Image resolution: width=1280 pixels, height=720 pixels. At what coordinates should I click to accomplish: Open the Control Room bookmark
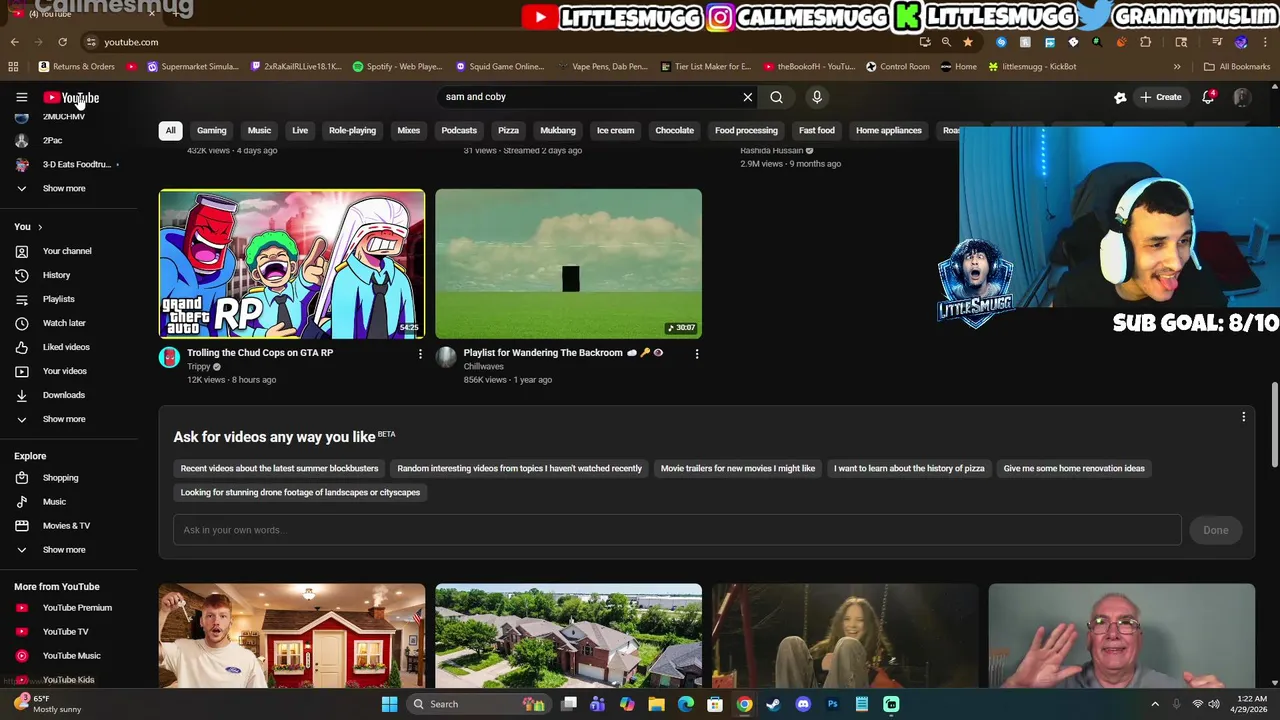[897, 66]
